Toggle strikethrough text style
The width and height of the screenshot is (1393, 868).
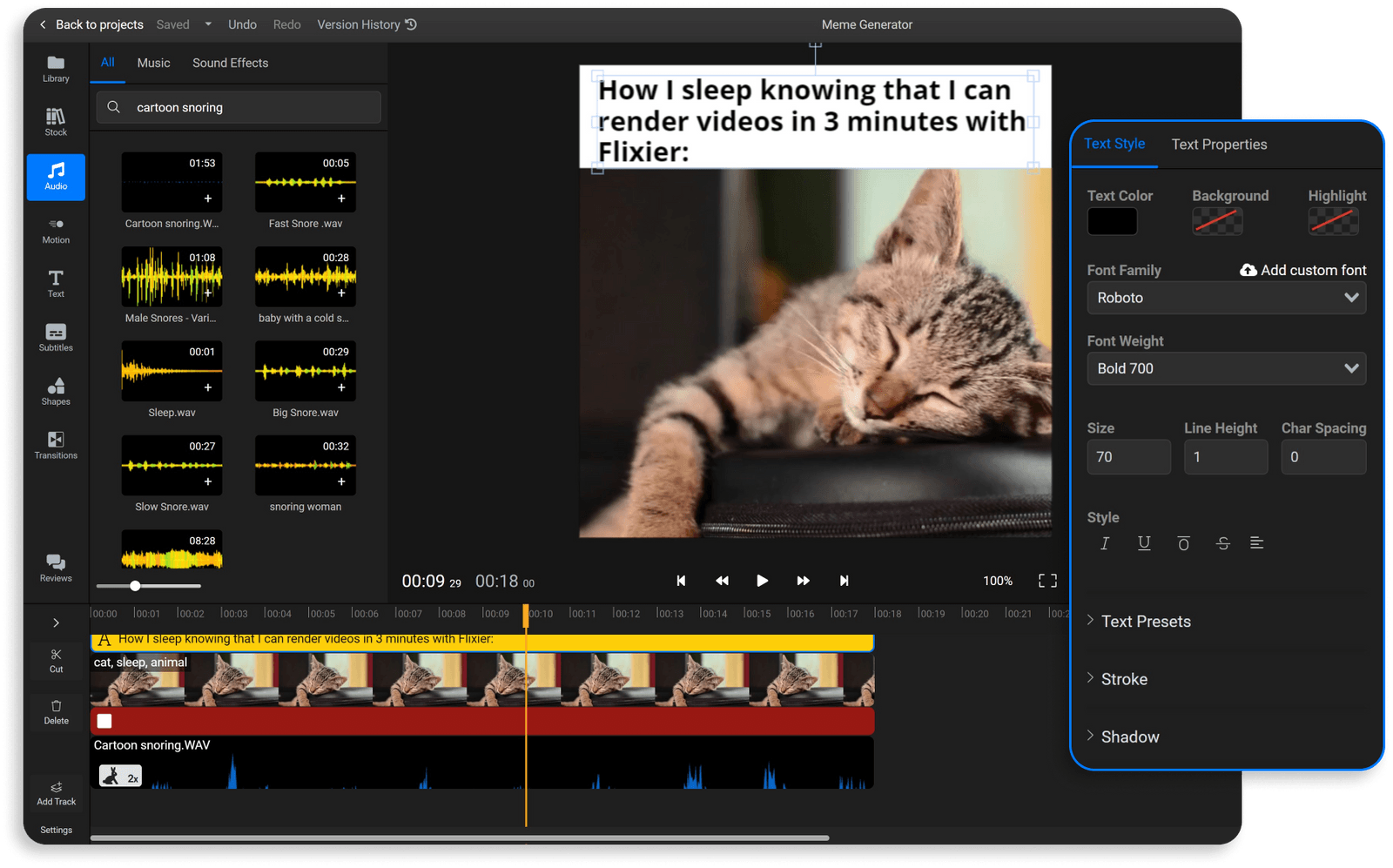coord(1222,543)
